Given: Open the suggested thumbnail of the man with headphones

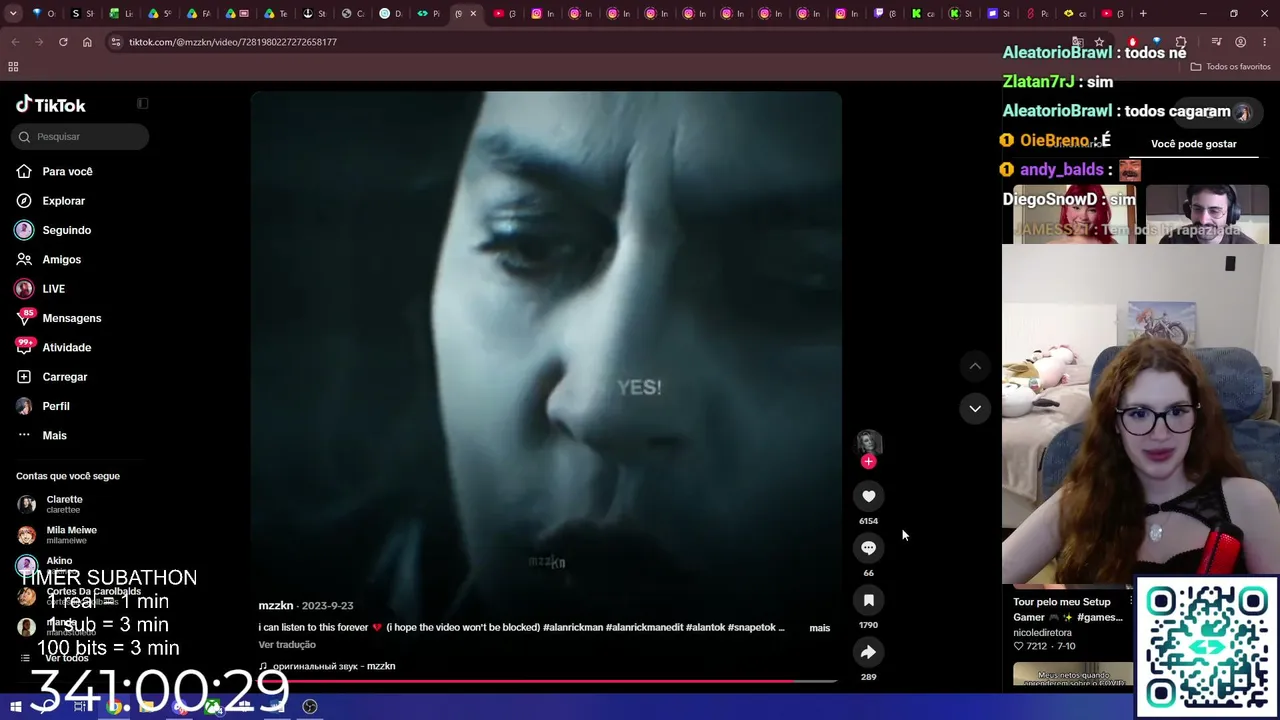Looking at the screenshot, I should (1207, 213).
